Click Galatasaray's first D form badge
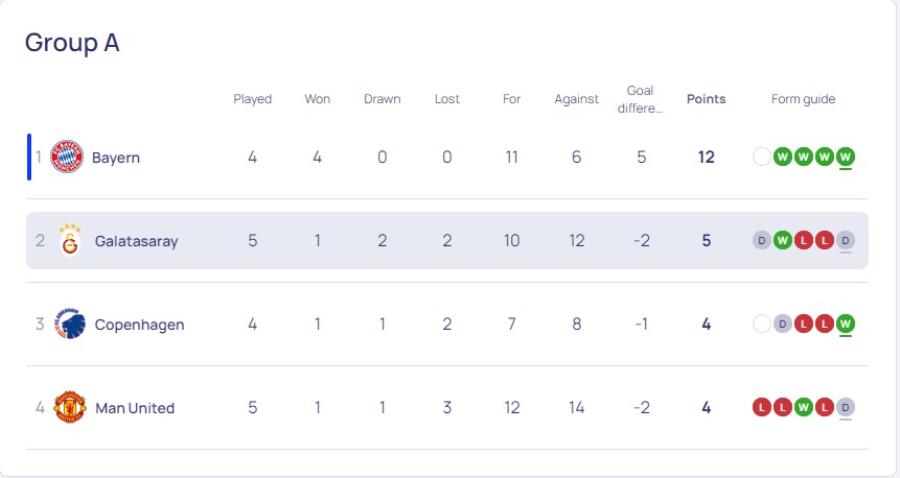The image size is (900, 478). [x=762, y=240]
